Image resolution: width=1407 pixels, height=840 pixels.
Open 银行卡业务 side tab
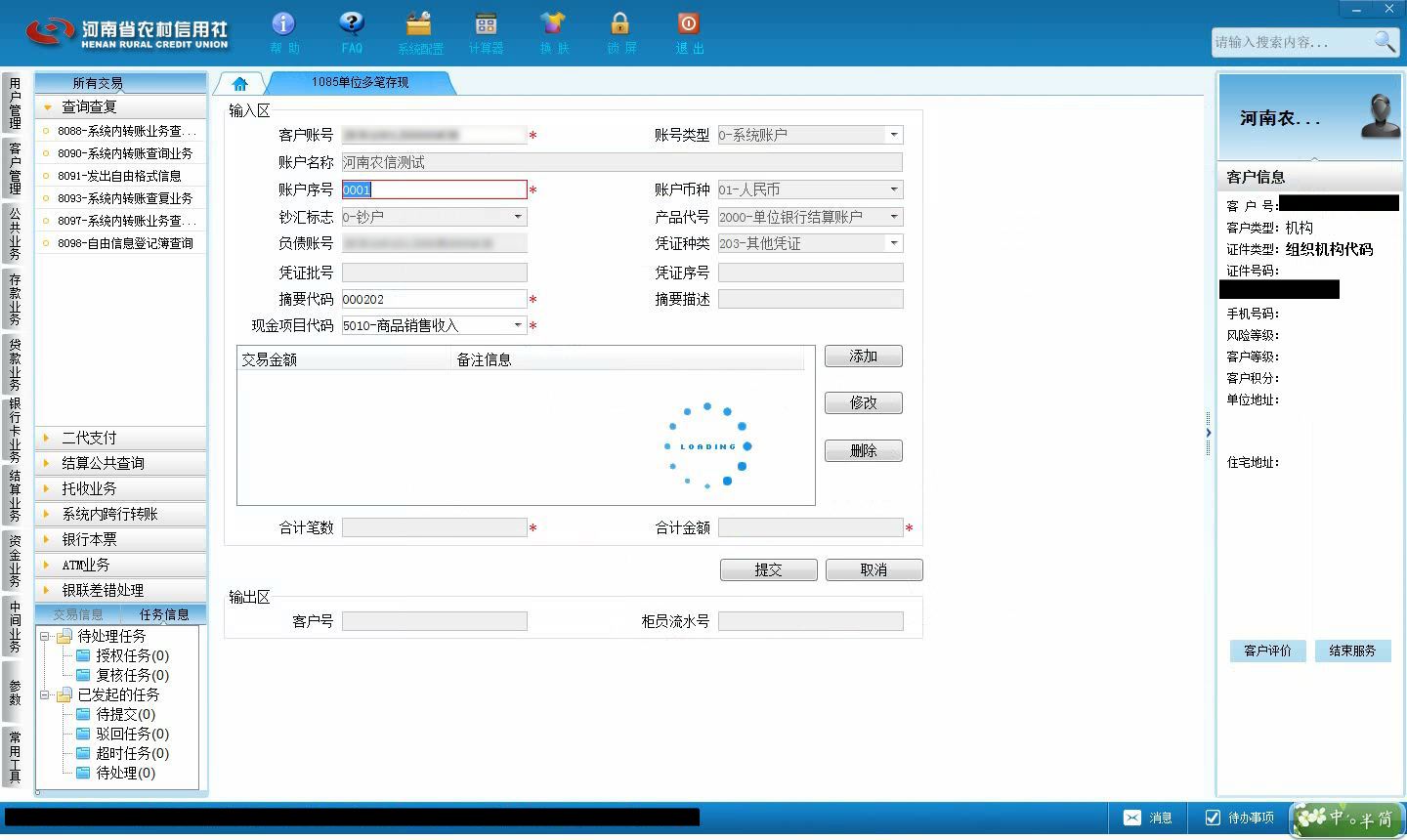15,430
